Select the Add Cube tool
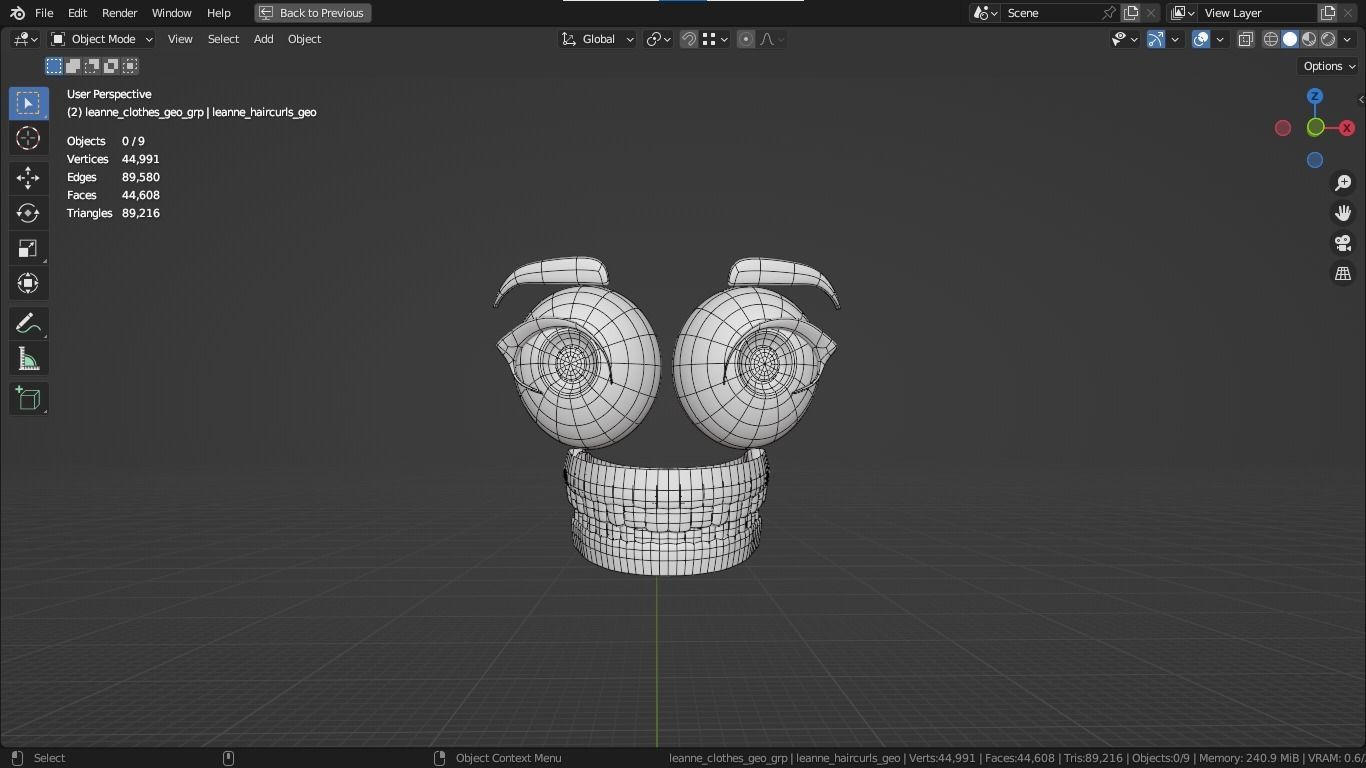The image size is (1366, 768). 28,399
